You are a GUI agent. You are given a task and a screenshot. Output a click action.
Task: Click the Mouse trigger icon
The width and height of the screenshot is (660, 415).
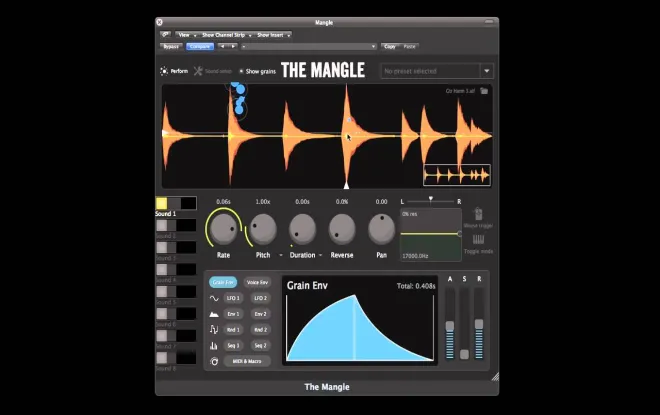(478, 214)
